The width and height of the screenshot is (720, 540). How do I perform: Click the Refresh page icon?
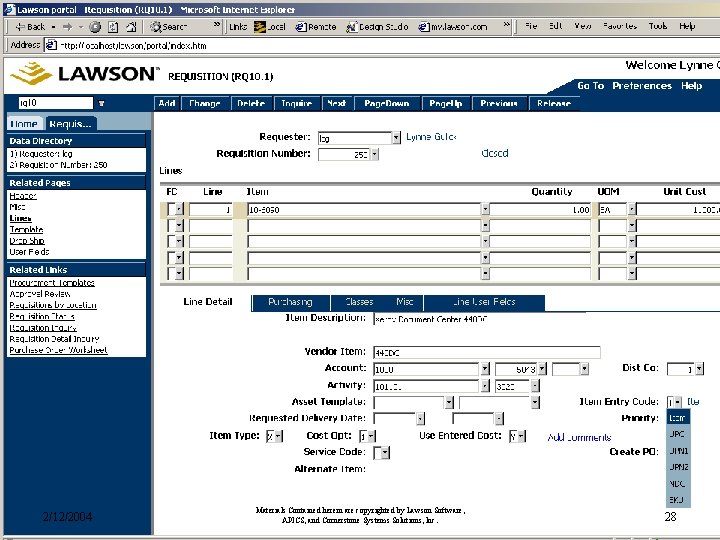click(113, 27)
